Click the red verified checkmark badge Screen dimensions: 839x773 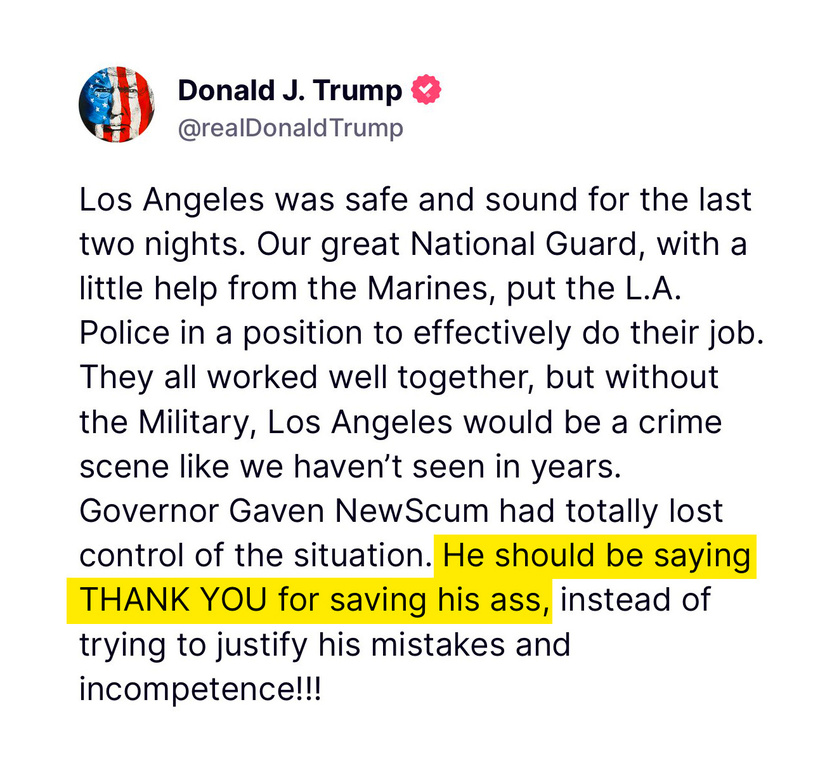(x=426, y=89)
